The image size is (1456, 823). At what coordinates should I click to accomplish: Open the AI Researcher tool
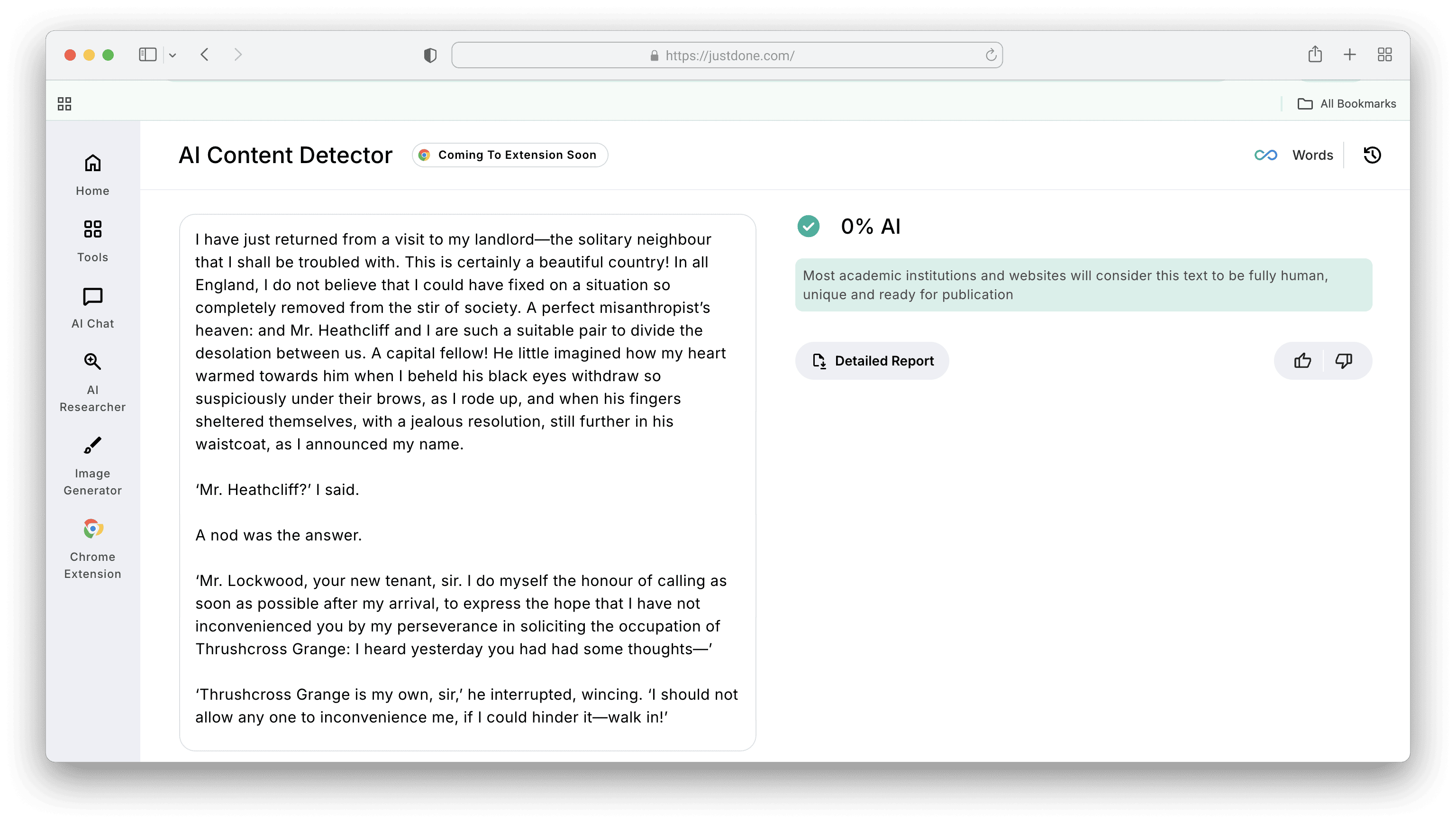point(93,382)
